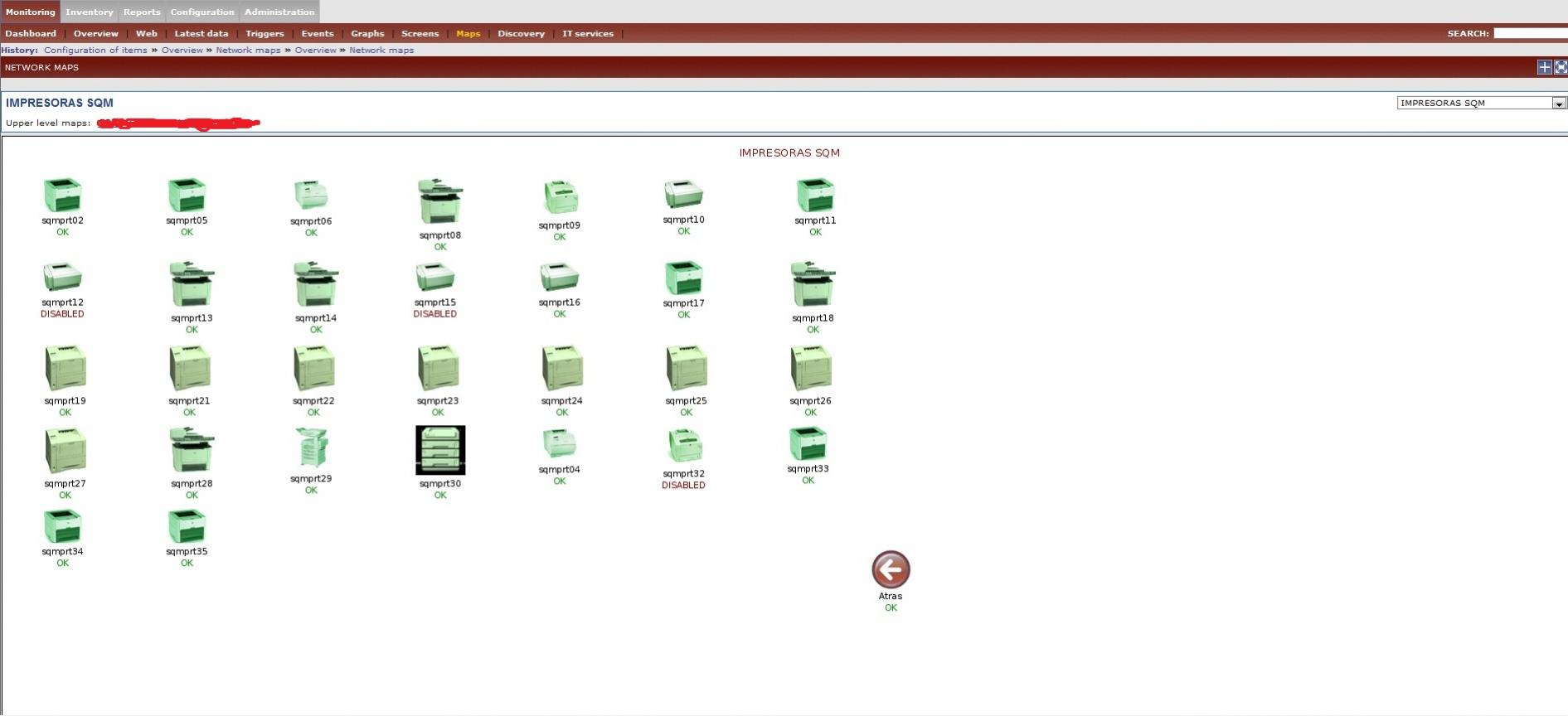
Task: Go to the Web submenu item
Action: 147,33
